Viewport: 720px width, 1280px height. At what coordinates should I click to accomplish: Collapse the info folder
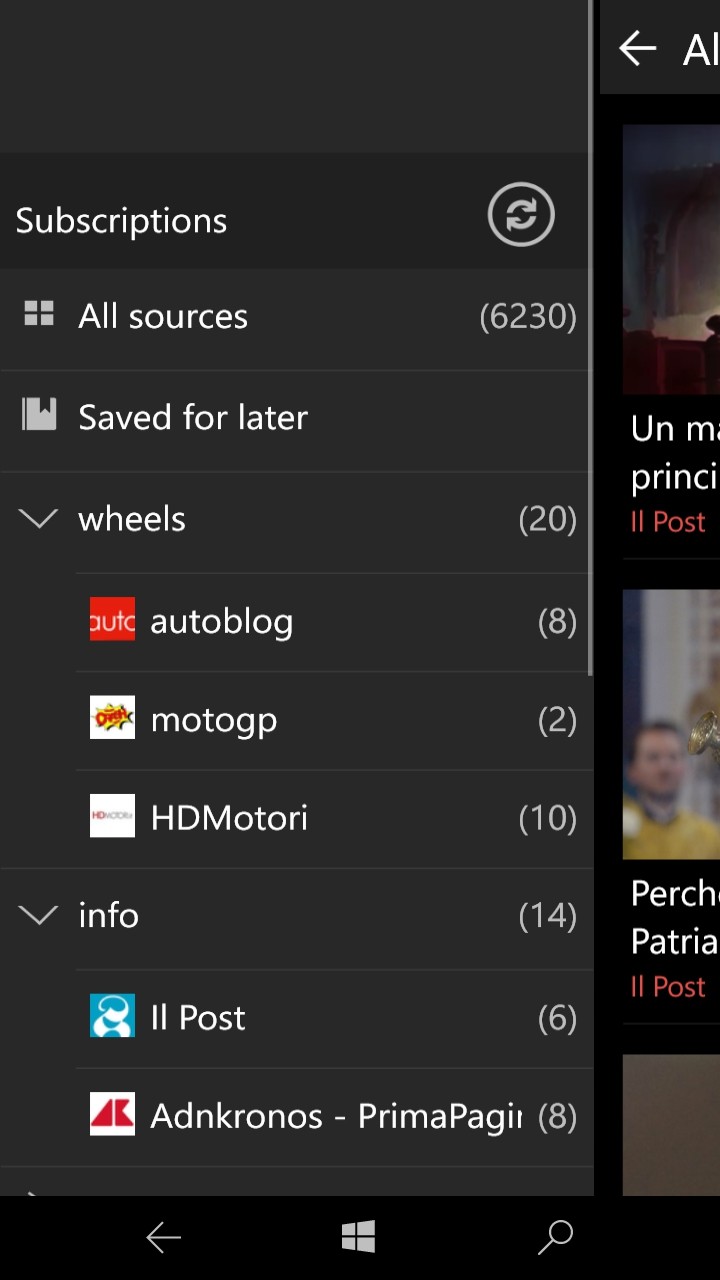coord(39,915)
